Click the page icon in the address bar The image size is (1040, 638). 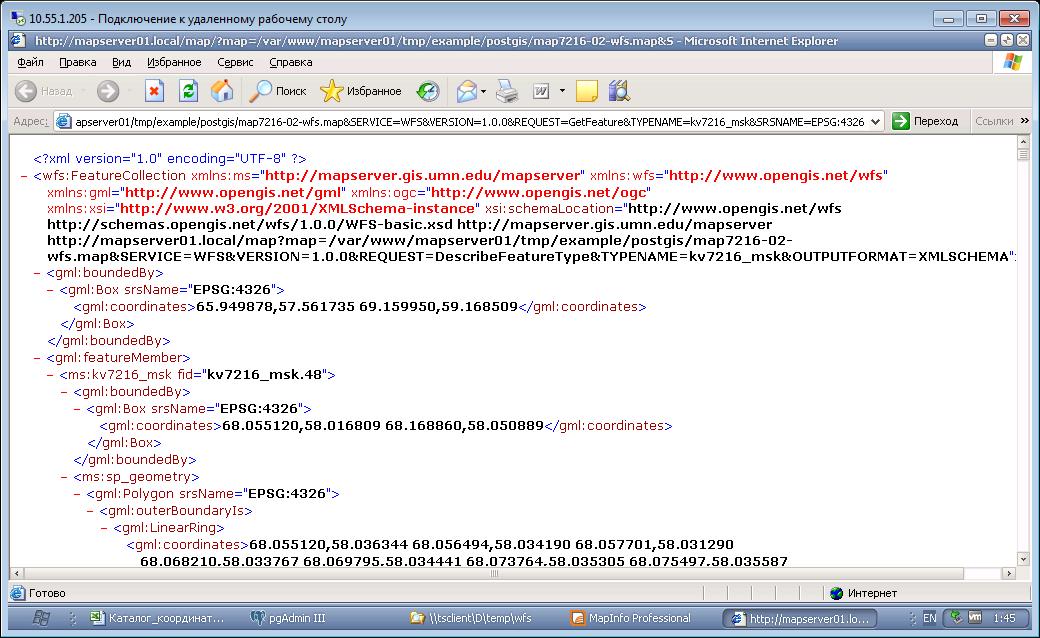pos(64,121)
